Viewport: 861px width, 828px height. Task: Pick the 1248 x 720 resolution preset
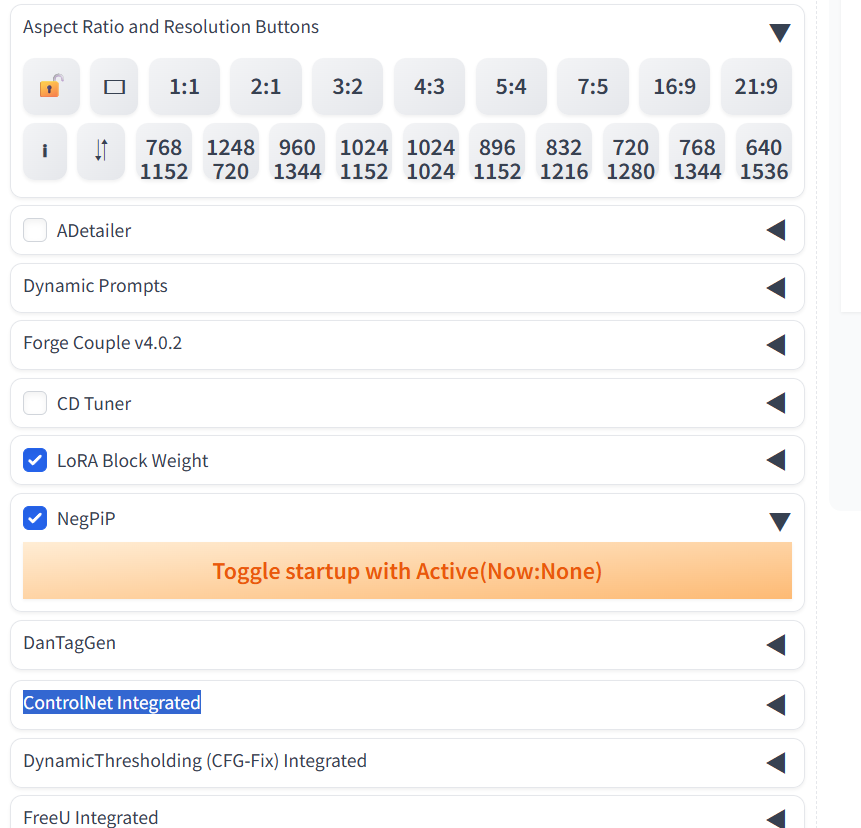click(x=231, y=159)
